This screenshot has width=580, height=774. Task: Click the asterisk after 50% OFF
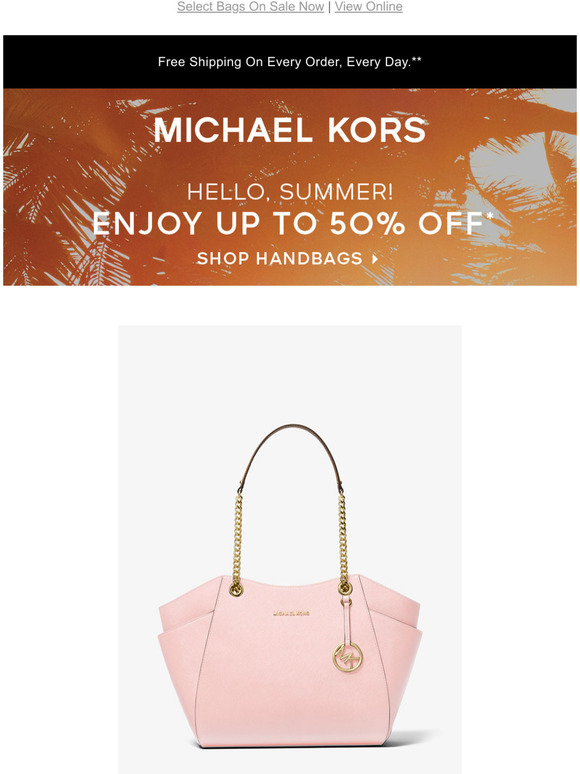[x=490, y=216]
